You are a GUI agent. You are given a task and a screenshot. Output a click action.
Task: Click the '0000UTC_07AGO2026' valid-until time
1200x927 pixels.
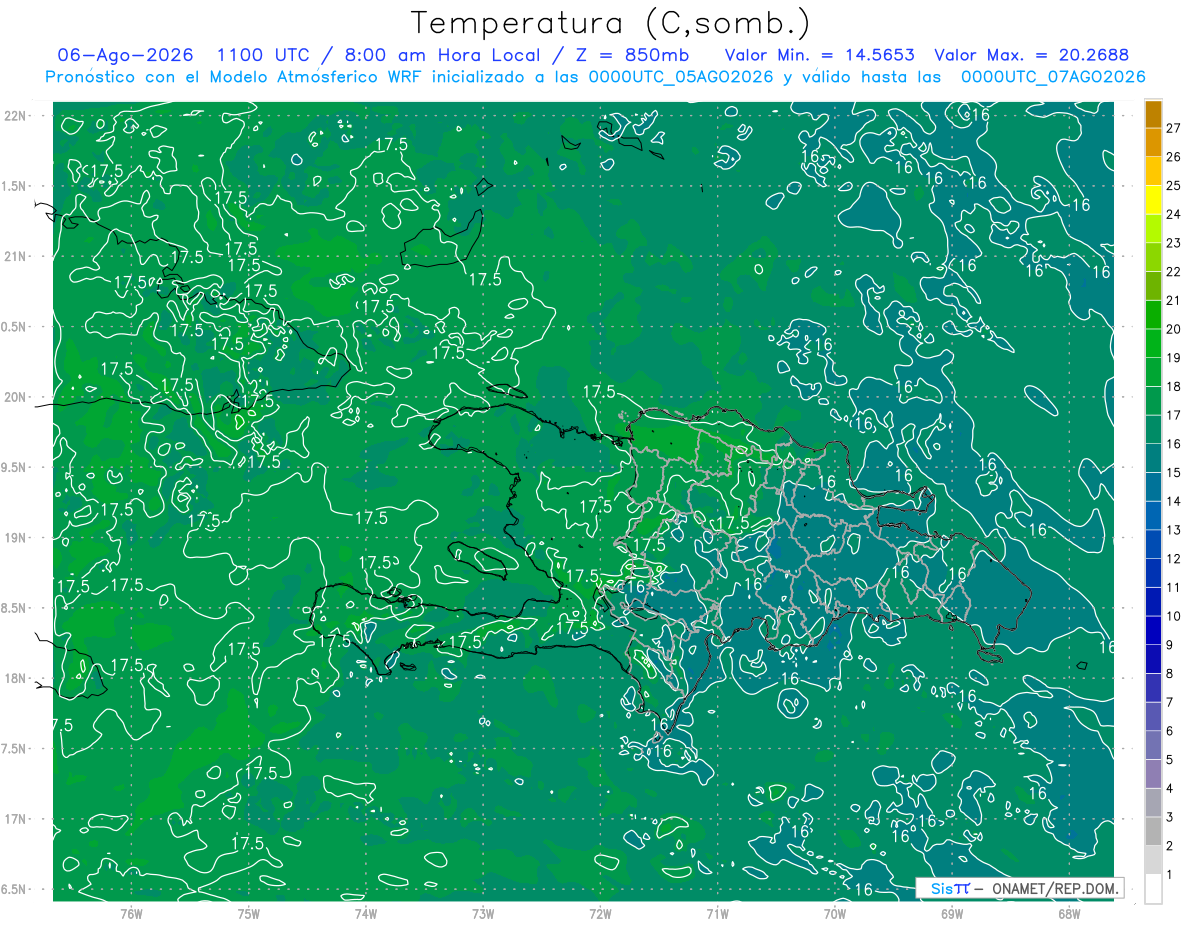click(x=1053, y=77)
